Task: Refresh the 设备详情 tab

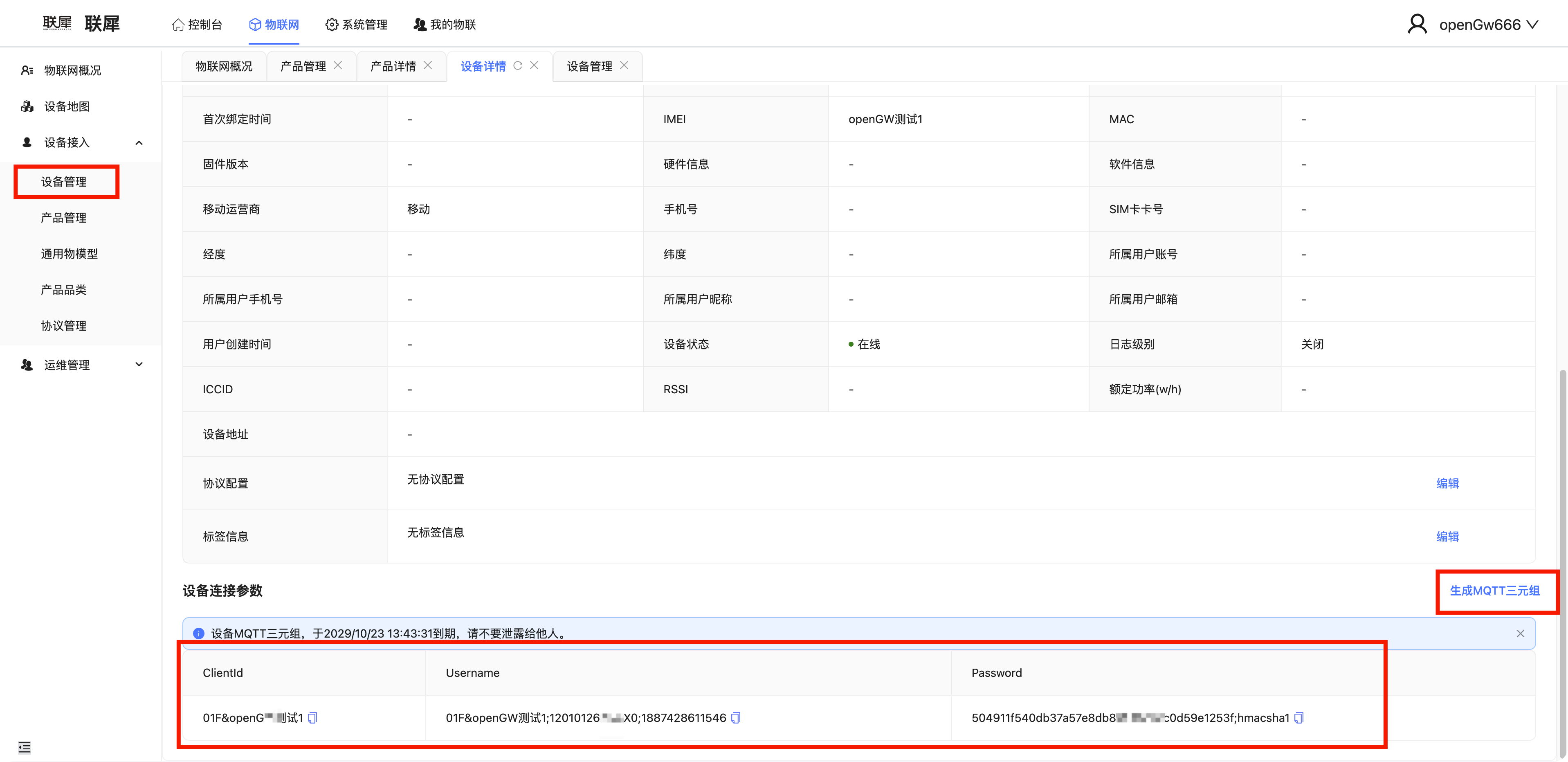Action: click(x=517, y=66)
